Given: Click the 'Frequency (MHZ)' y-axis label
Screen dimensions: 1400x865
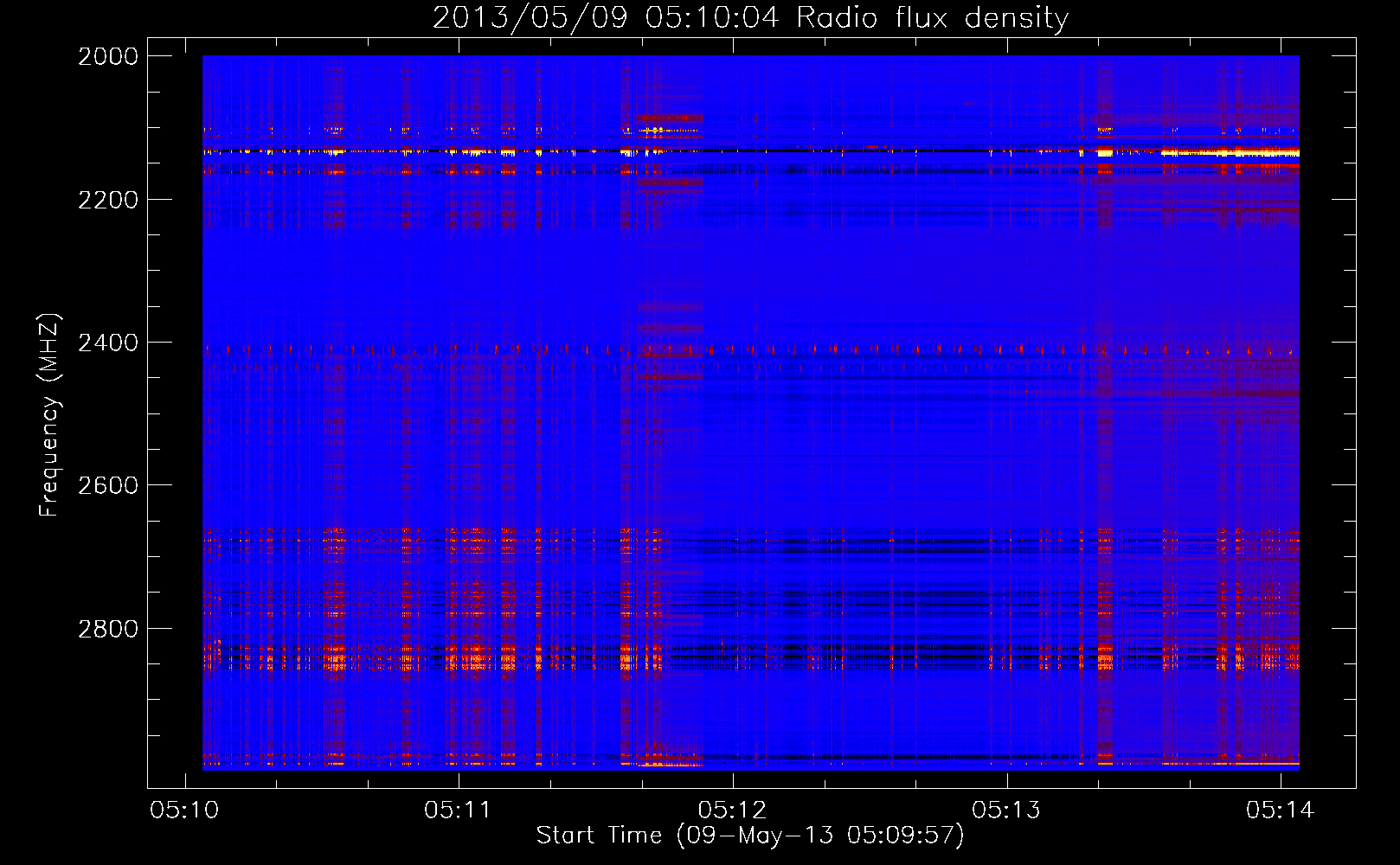Looking at the screenshot, I should tap(49, 415).
